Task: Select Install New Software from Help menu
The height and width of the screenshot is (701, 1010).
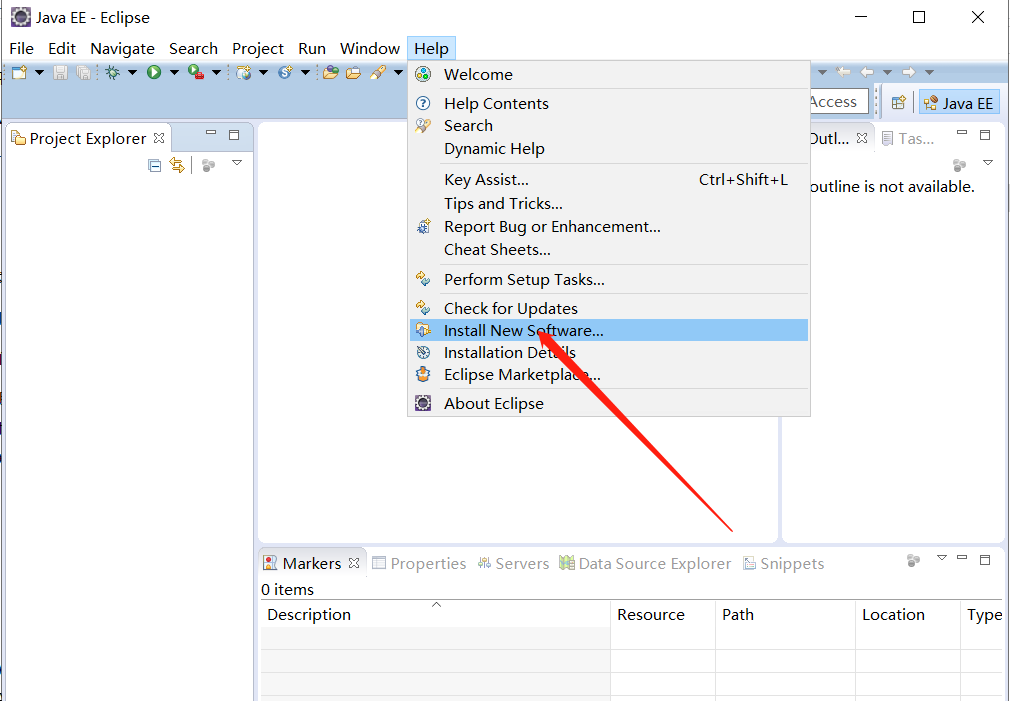Action: point(523,330)
